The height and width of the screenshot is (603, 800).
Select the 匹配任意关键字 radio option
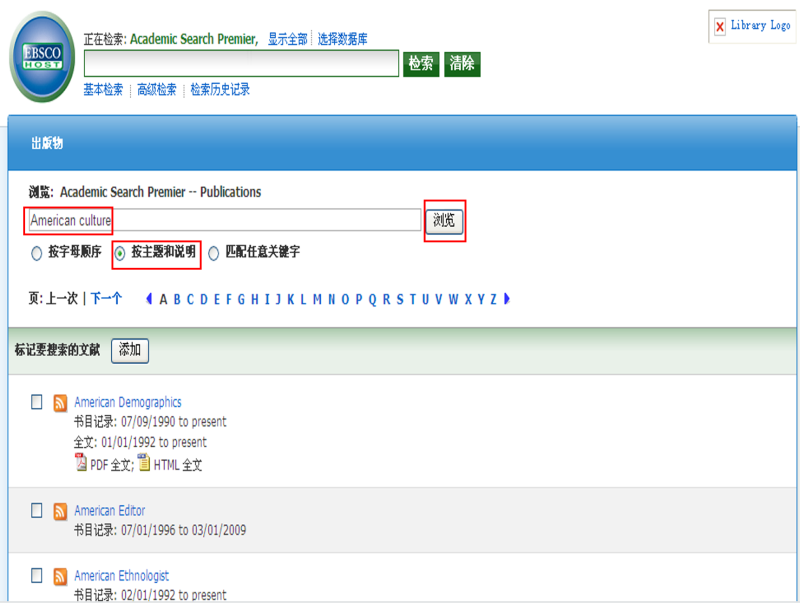click(x=213, y=253)
